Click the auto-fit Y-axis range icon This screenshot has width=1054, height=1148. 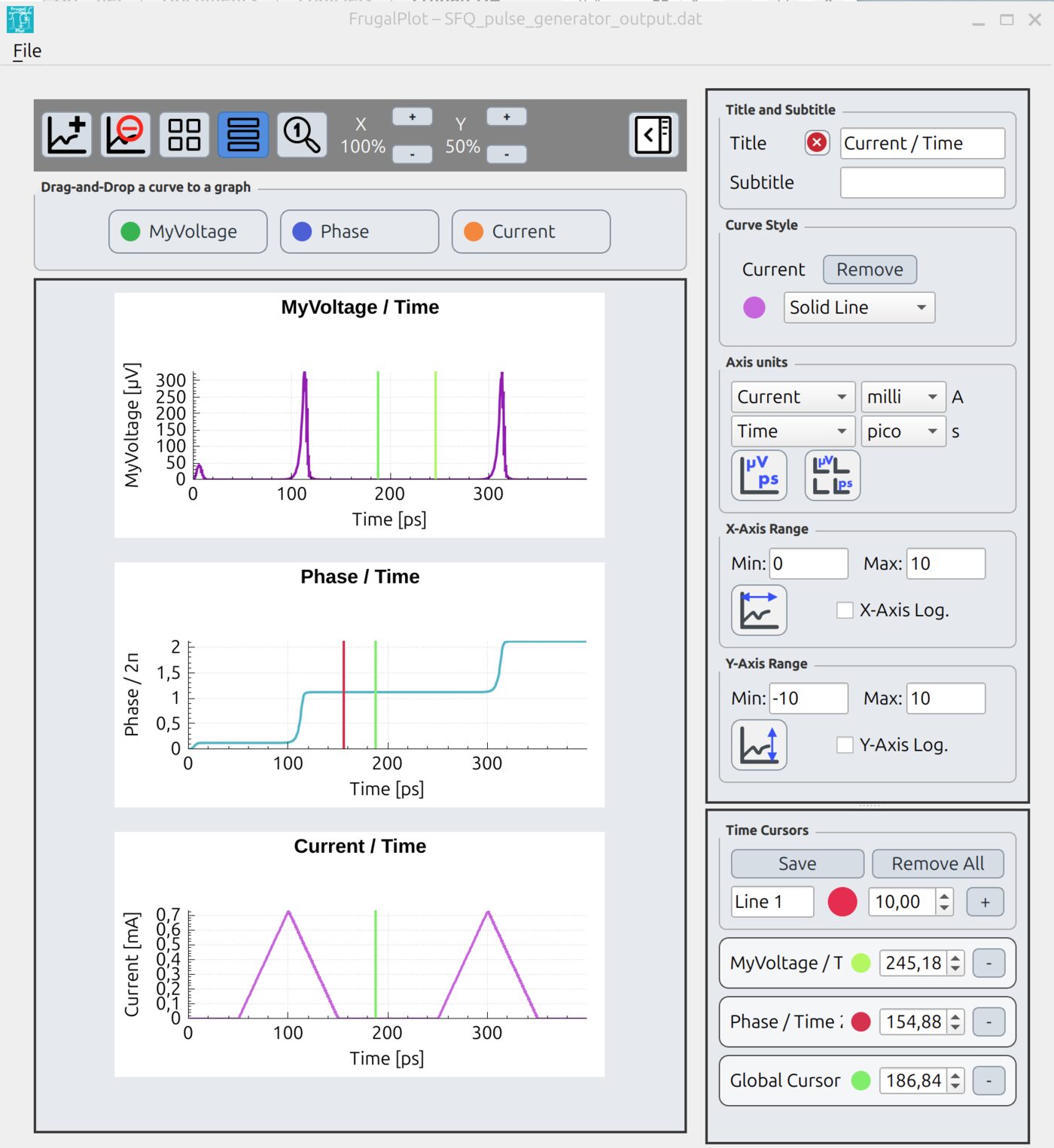759,745
